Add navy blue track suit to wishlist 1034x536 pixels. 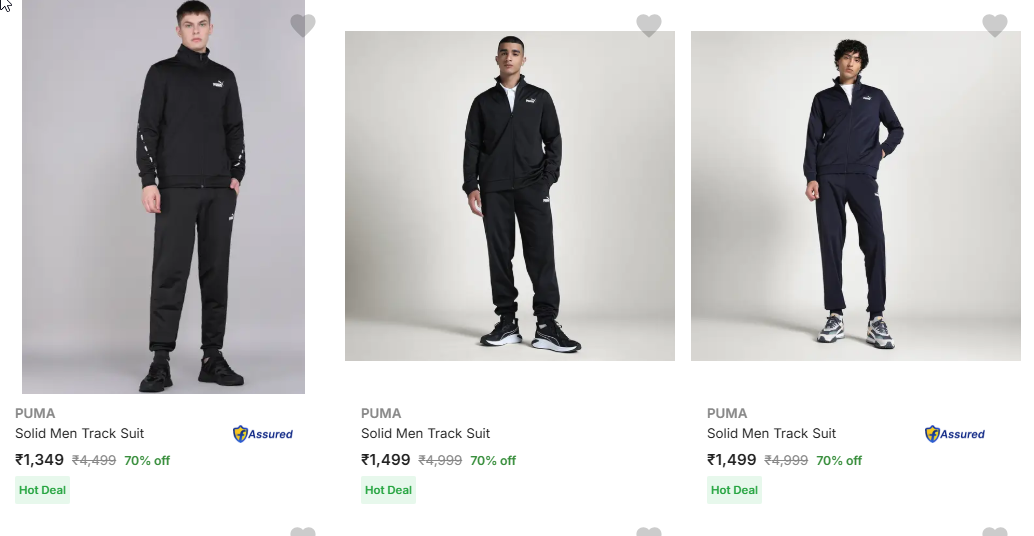pos(995,26)
